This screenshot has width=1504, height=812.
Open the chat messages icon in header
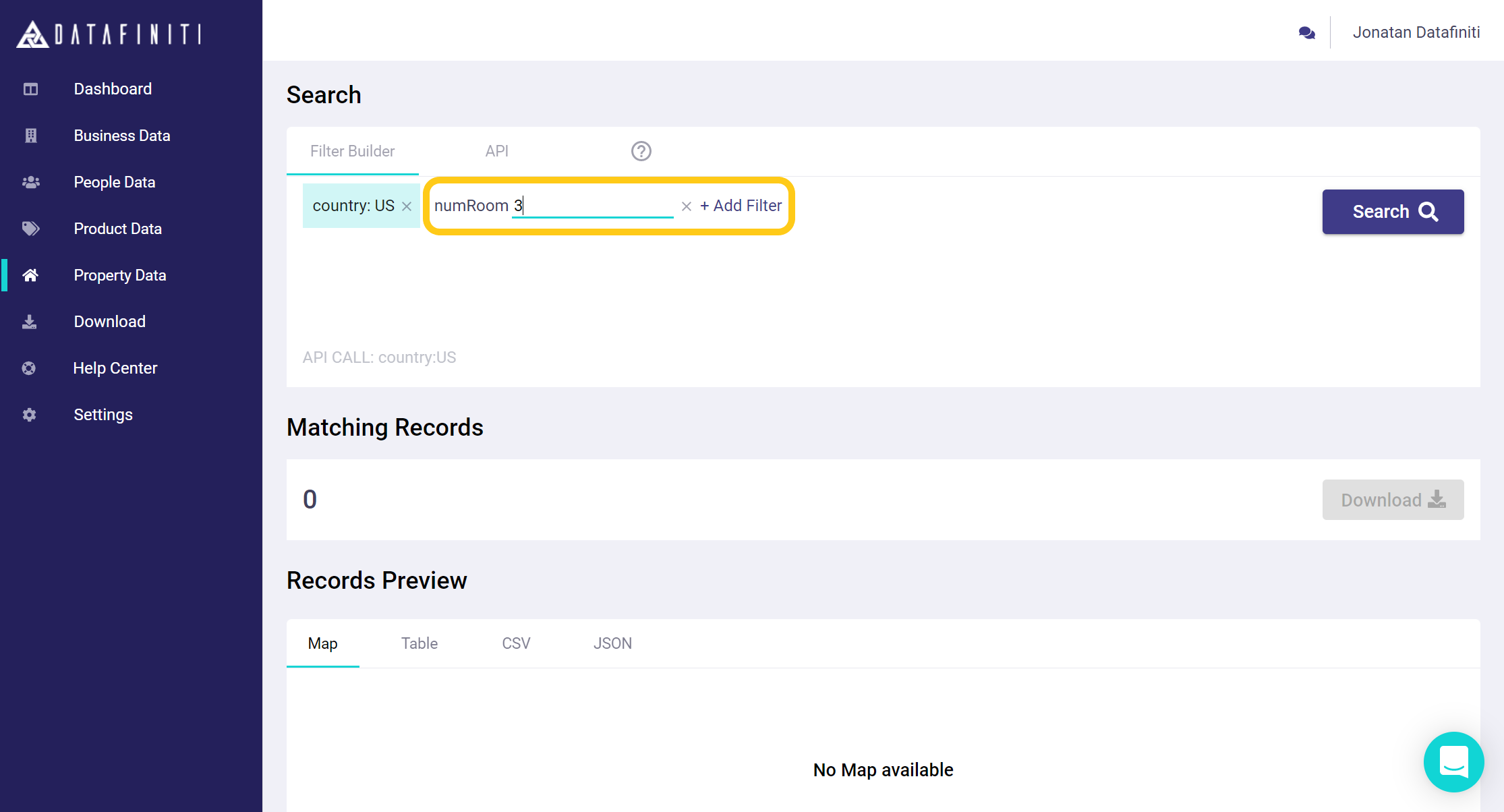click(x=1306, y=32)
